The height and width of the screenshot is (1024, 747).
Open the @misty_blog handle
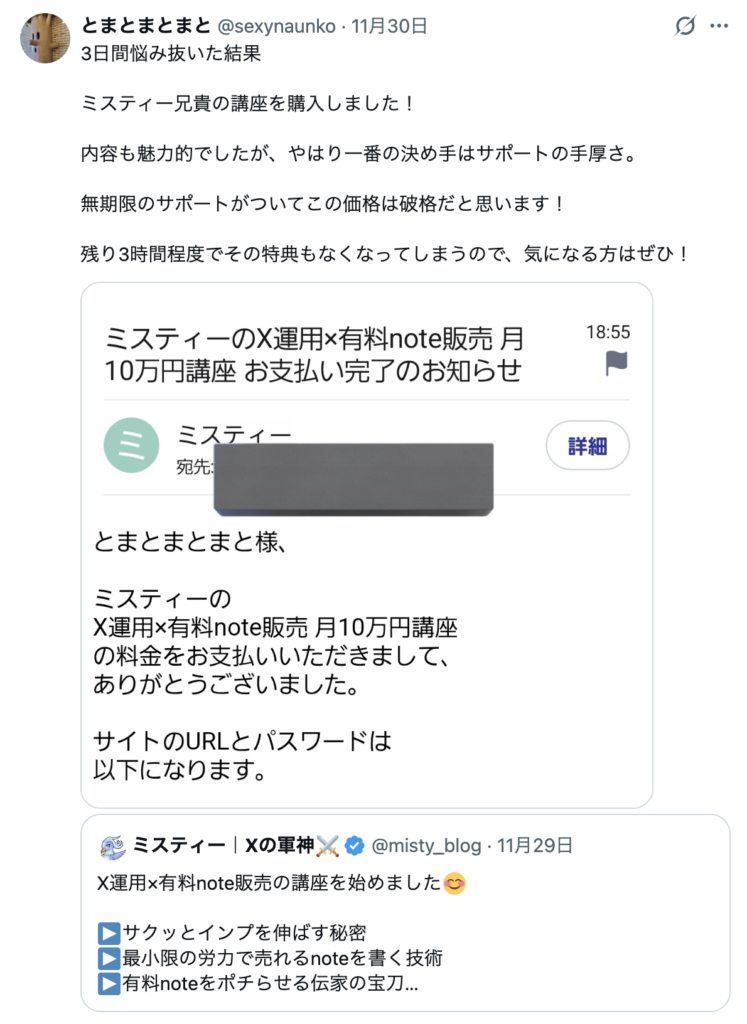point(427,847)
